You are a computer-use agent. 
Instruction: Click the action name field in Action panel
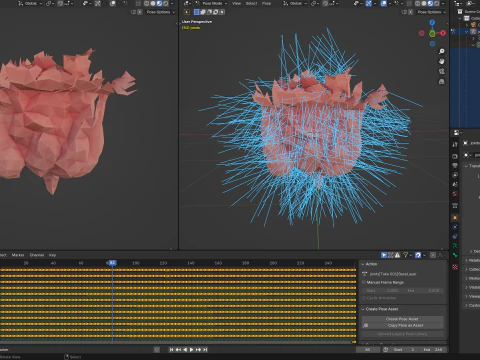(x=403, y=274)
